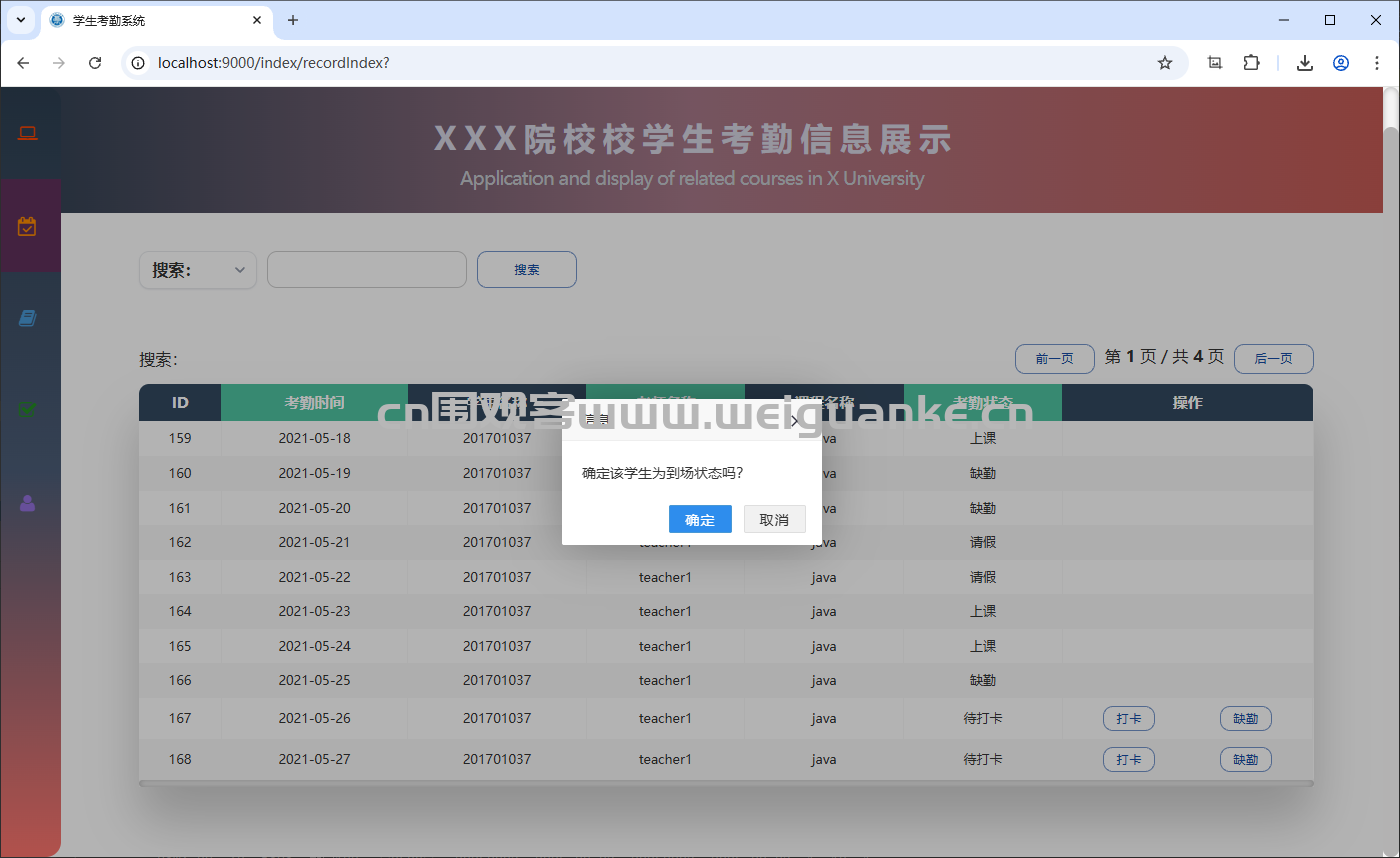Expand the 搜索 dropdown selector

pos(198,270)
